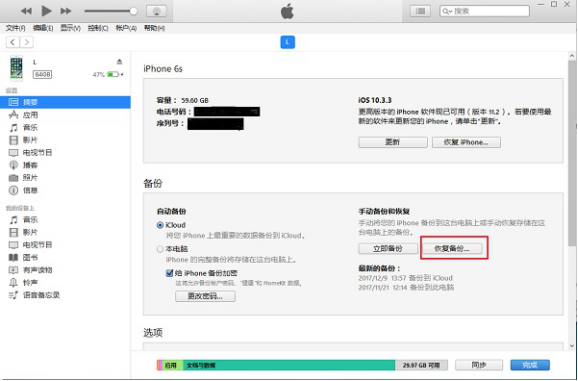The width and height of the screenshot is (578, 381).
Task: Click the fast-forward playback button
Action: 66,11
